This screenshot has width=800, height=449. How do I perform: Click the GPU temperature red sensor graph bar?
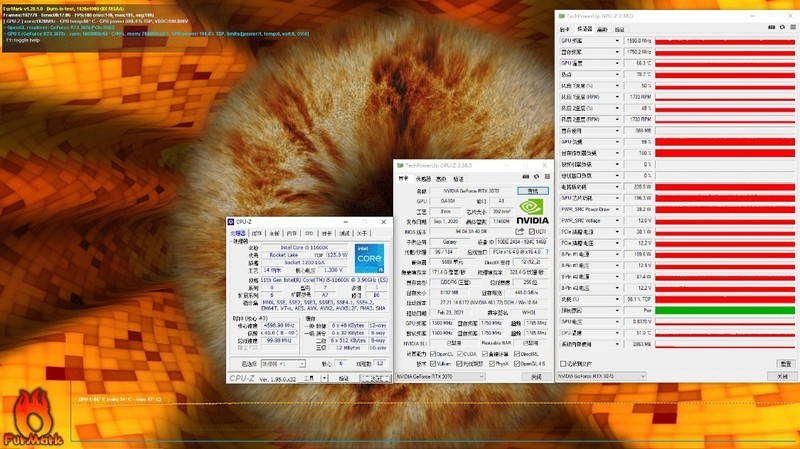pyautogui.click(x=727, y=62)
